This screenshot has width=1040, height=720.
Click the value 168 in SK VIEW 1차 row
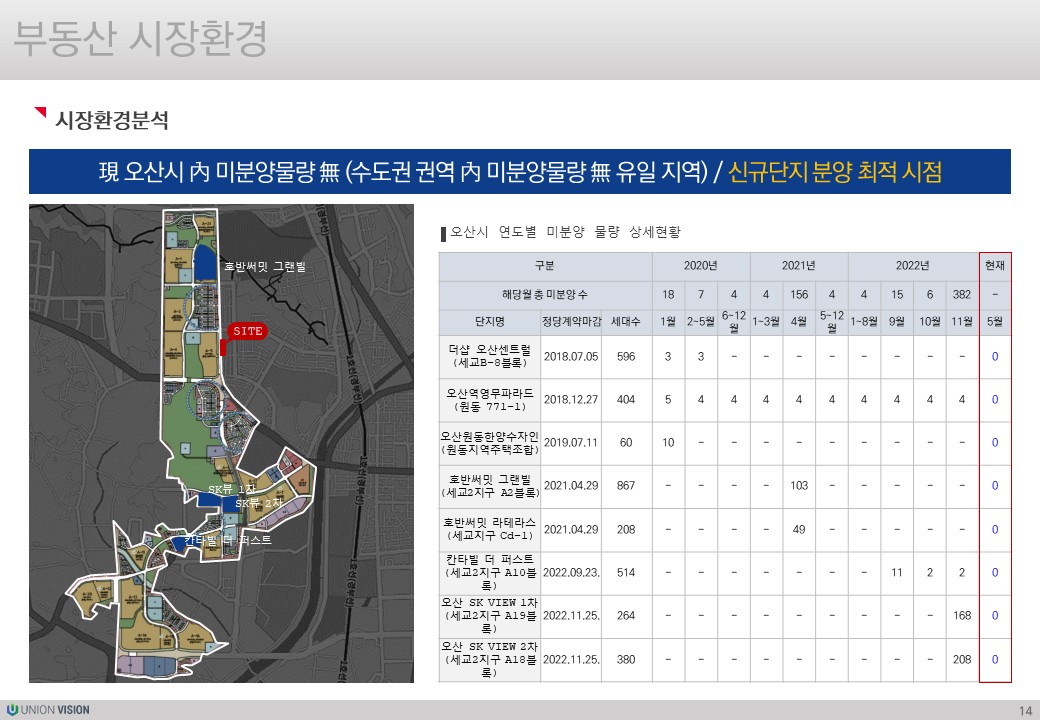pyautogui.click(x=962, y=616)
